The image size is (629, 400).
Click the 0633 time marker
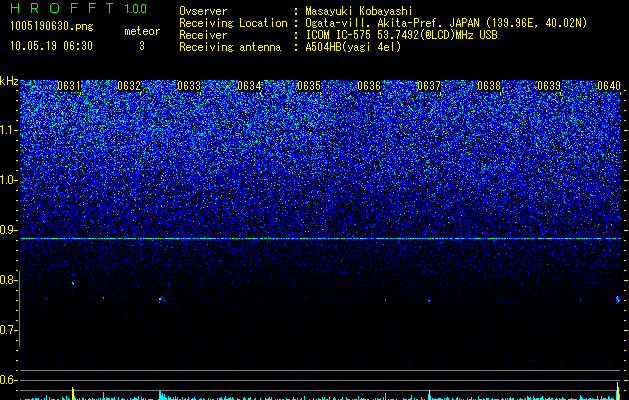click(189, 86)
